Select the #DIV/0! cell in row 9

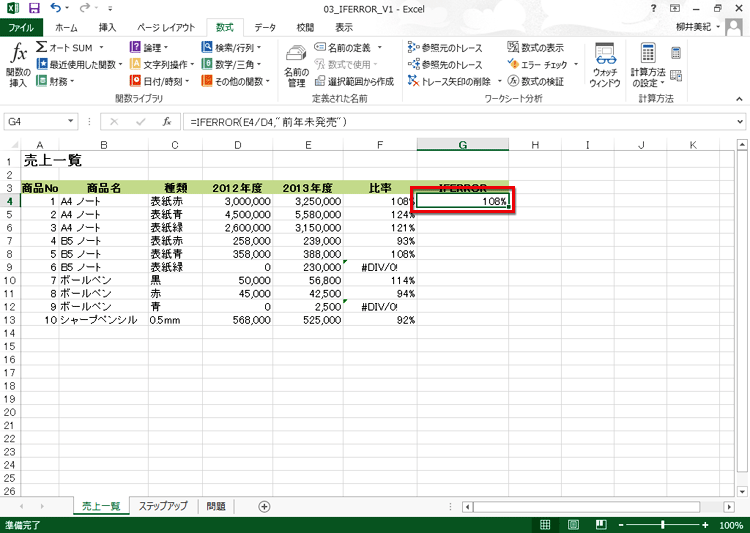pyautogui.click(x=380, y=267)
